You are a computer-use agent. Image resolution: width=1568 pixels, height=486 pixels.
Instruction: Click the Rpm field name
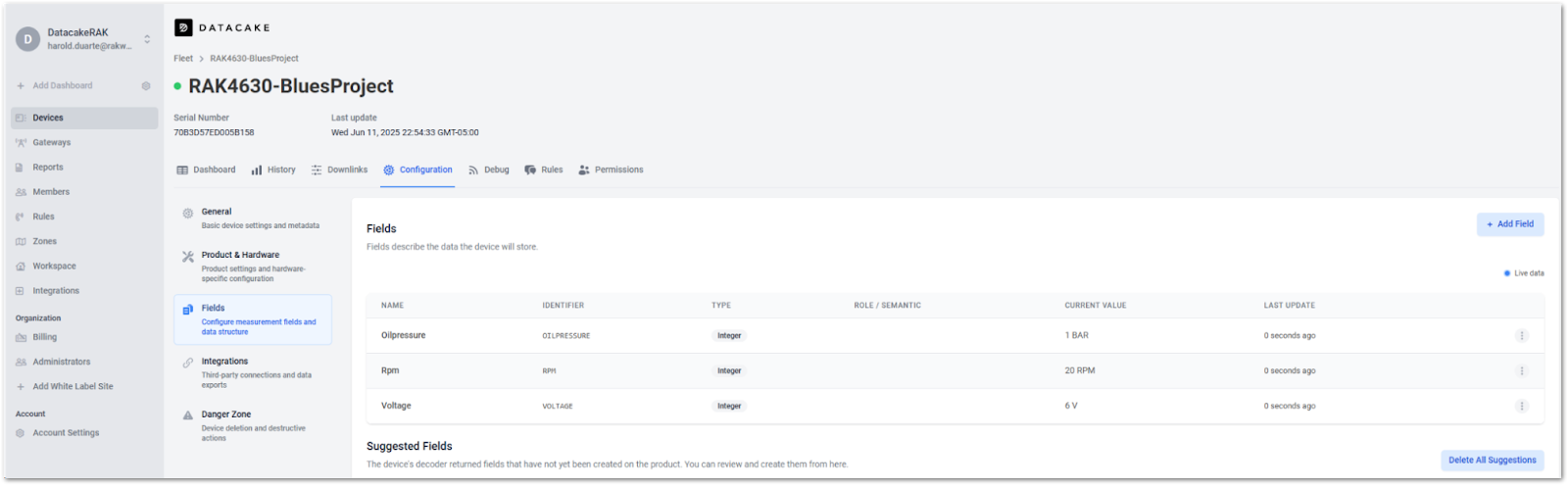(390, 371)
